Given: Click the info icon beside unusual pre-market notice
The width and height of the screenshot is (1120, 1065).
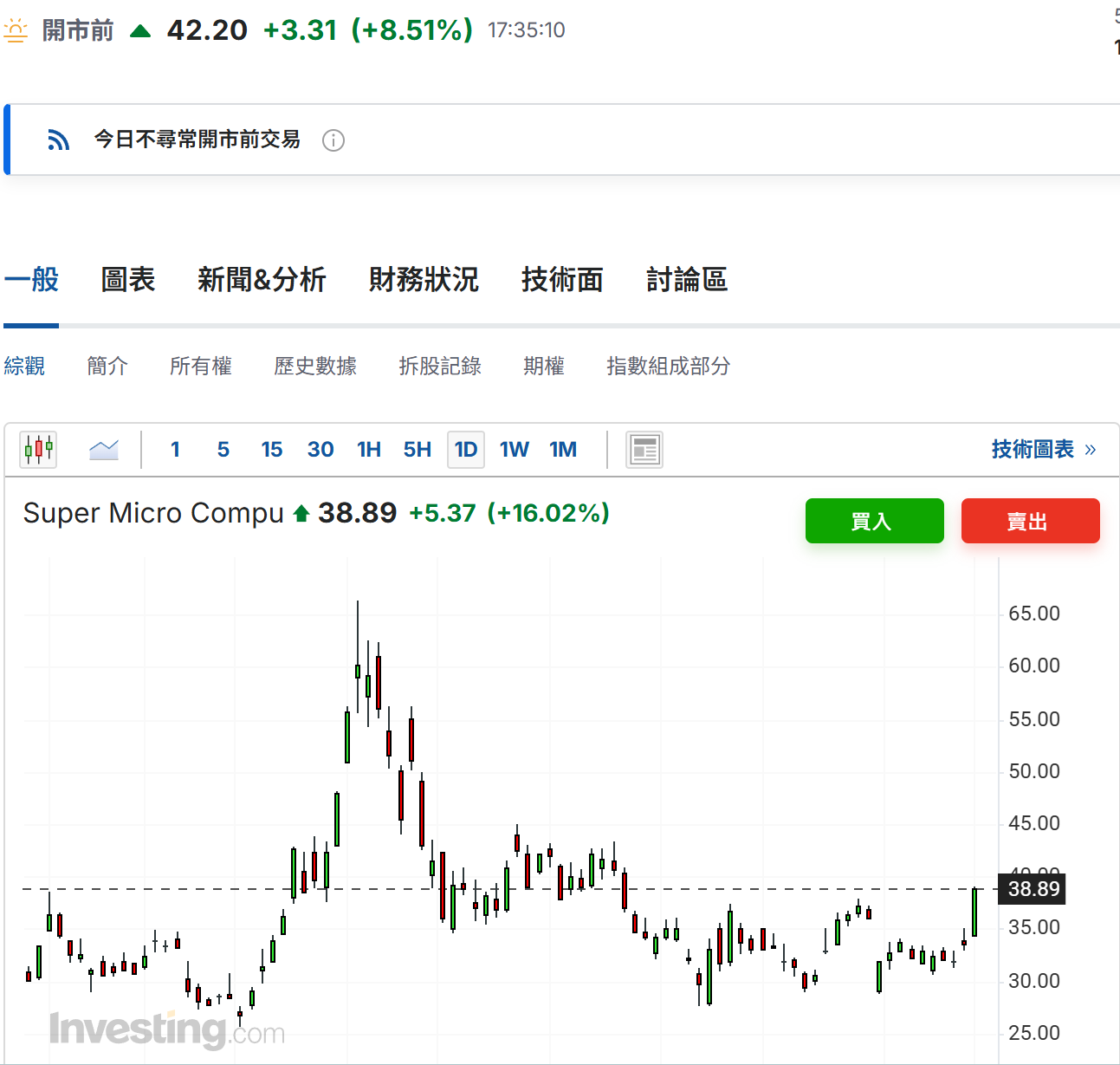Looking at the screenshot, I should [333, 140].
